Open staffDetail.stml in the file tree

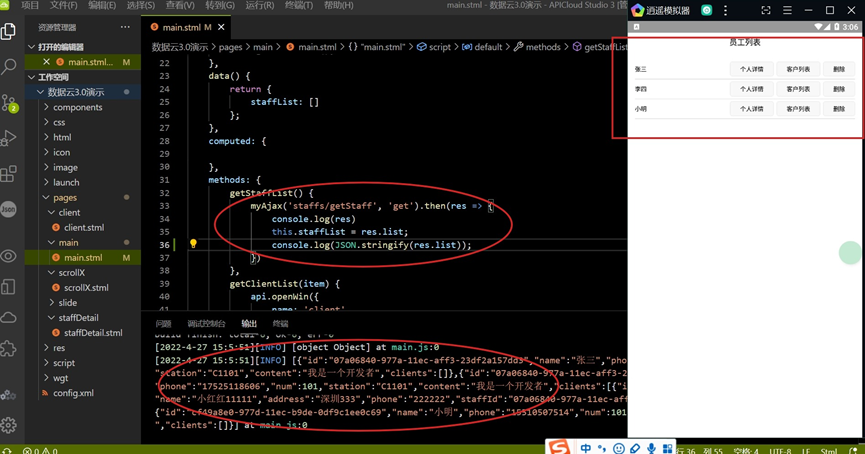pos(93,333)
